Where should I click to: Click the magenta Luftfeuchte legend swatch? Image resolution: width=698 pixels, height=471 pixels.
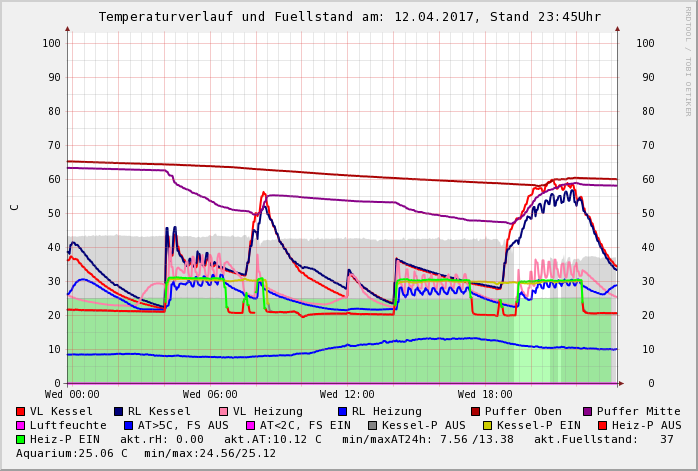point(21,425)
